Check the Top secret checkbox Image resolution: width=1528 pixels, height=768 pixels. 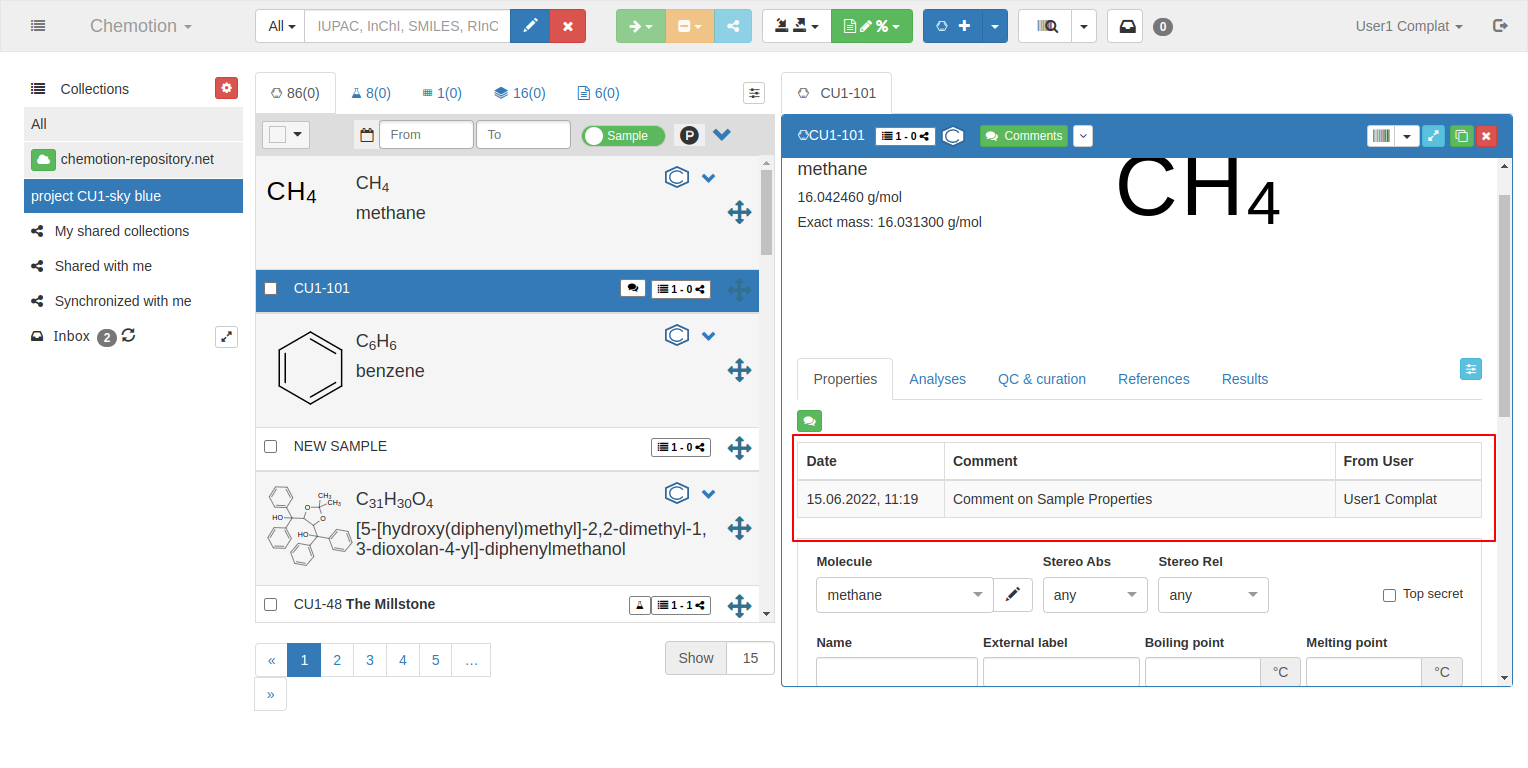[x=1389, y=595]
